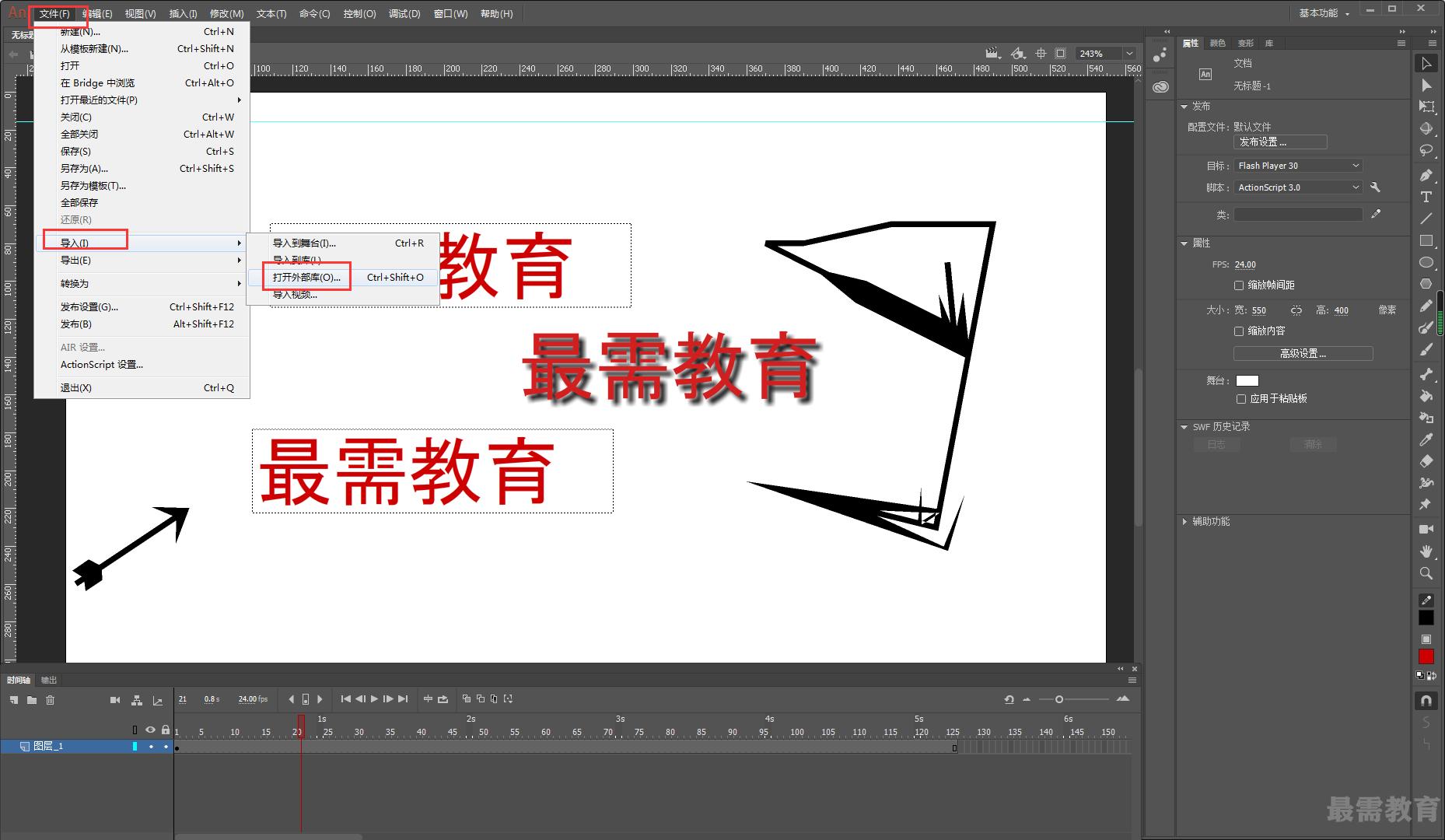Collapse the SWF 历史记录 section
This screenshot has width=1445, height=840.
click(x=1184, y=427)
